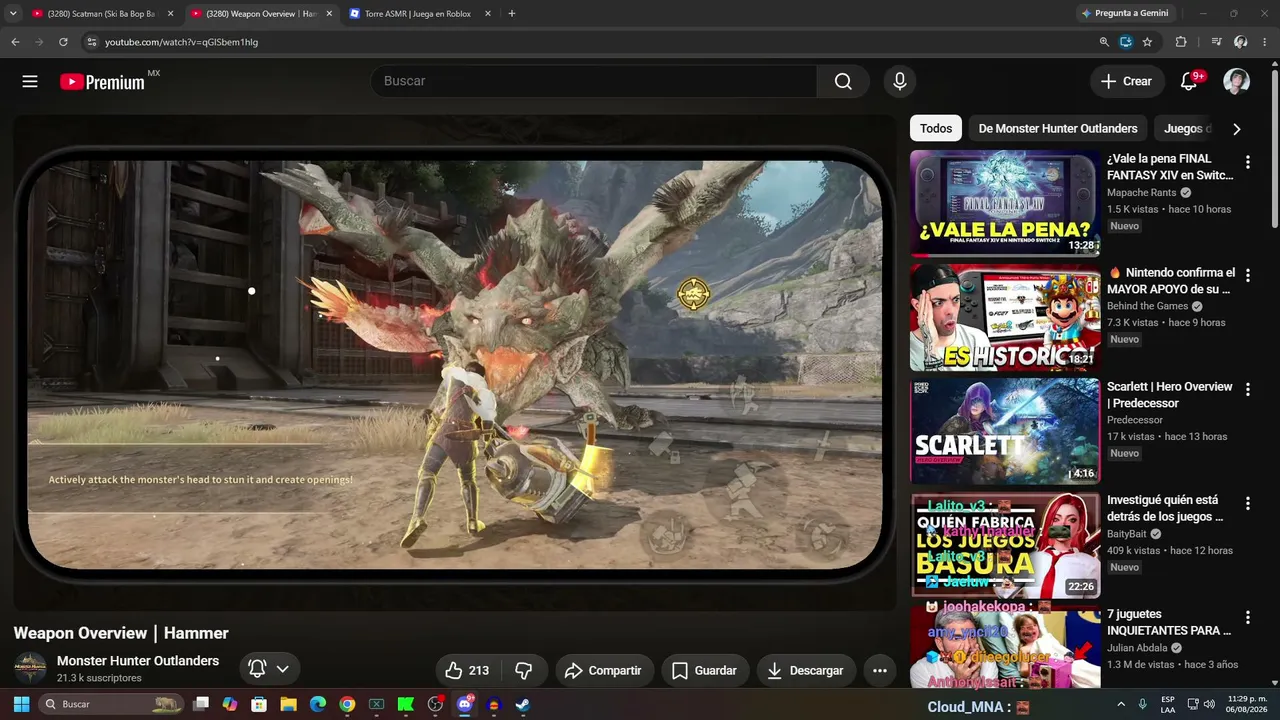Bookmark this page with the star
Viewport: 1280px width, 720px height.
pos(1147,42)
